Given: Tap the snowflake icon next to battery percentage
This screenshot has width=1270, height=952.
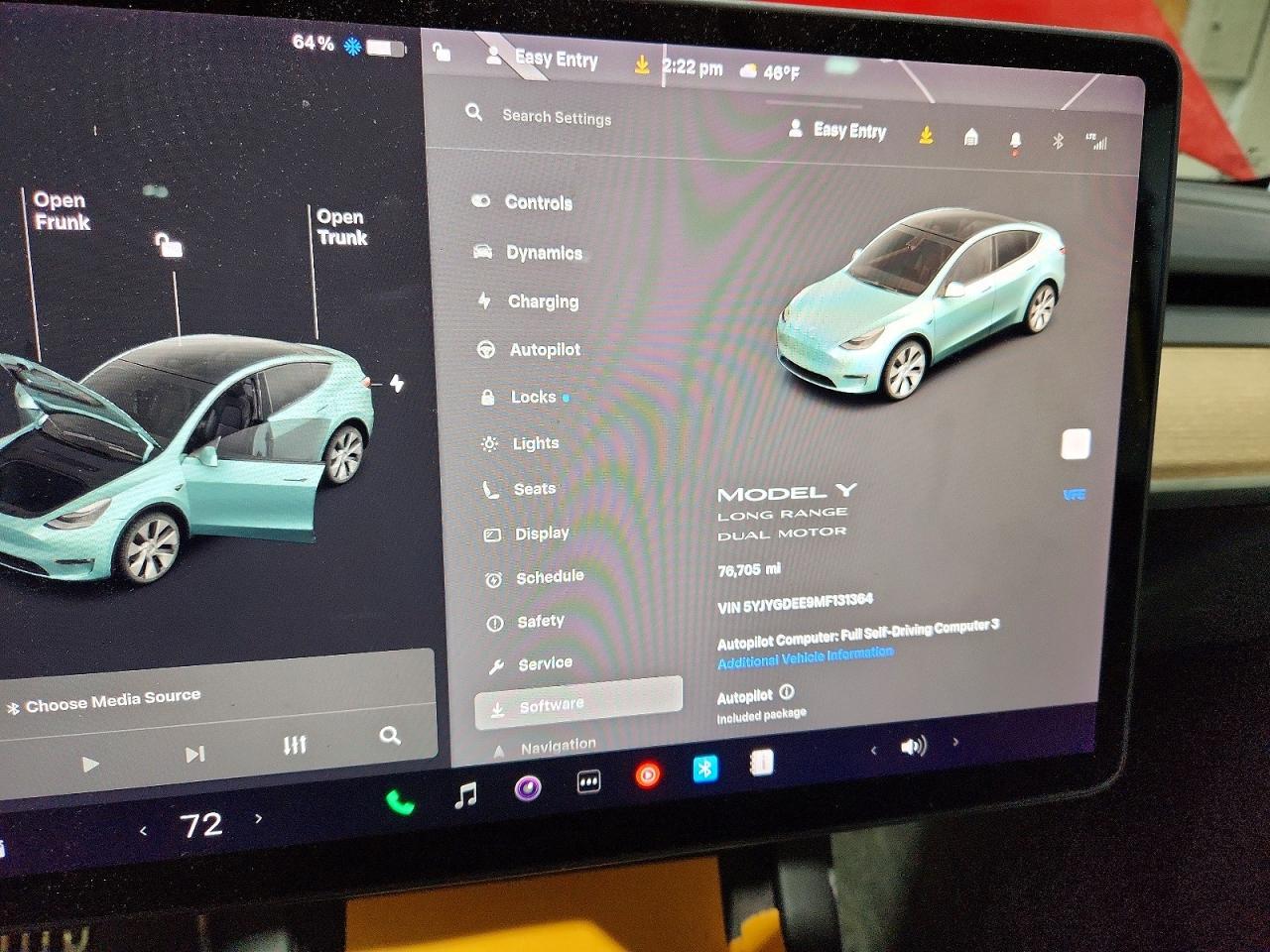Looking at the screenshot, I should coord(352,46).
